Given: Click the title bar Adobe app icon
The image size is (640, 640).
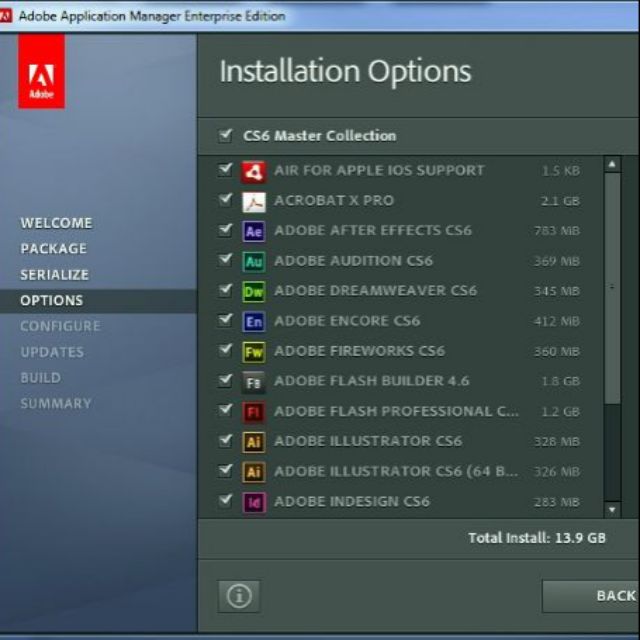Looking at the screenshot, I should coord(5,16).
